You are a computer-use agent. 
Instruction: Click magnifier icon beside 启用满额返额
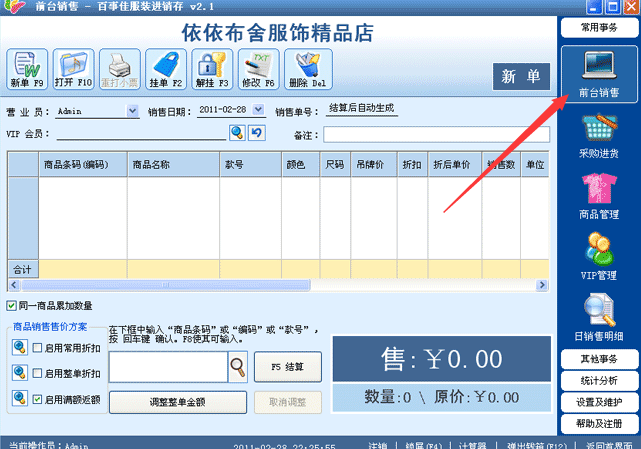tap(20, 398)
